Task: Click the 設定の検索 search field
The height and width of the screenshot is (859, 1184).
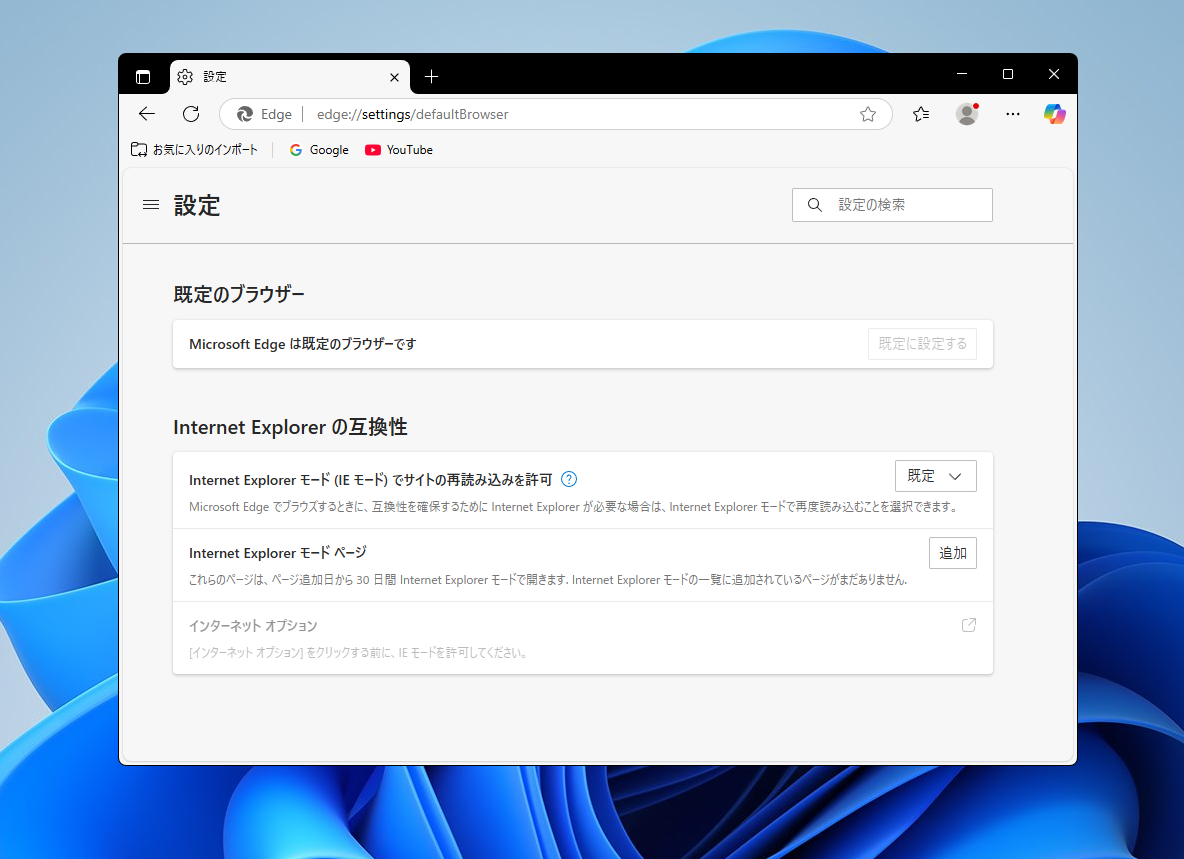Action: (892, 205)
